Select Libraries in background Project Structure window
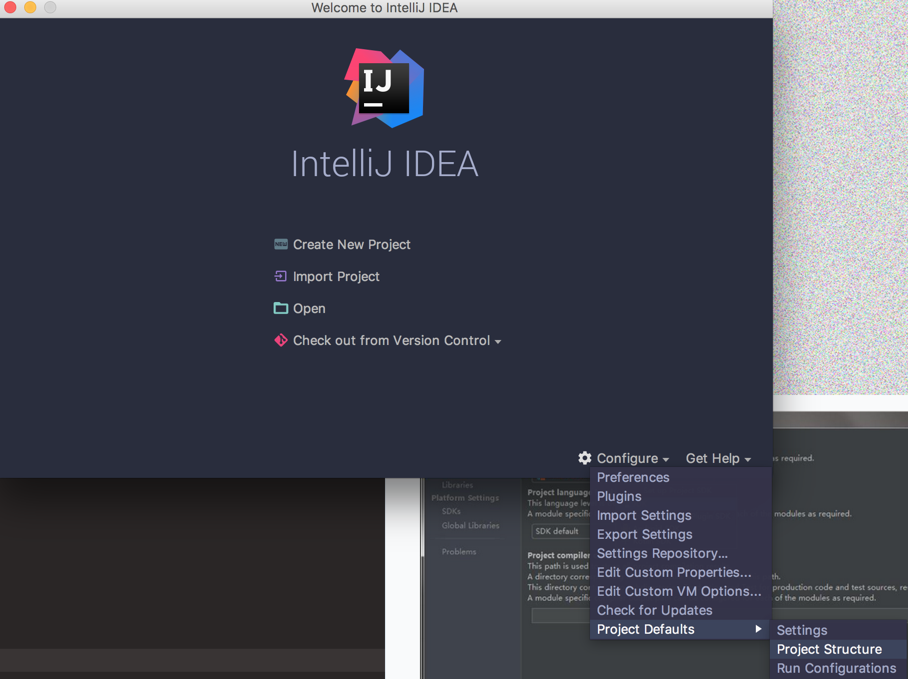 457,485
